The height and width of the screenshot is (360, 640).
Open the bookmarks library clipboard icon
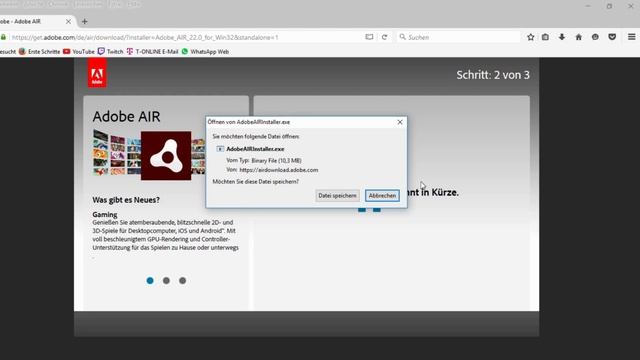pyautogui.click(x=545, y=37)
